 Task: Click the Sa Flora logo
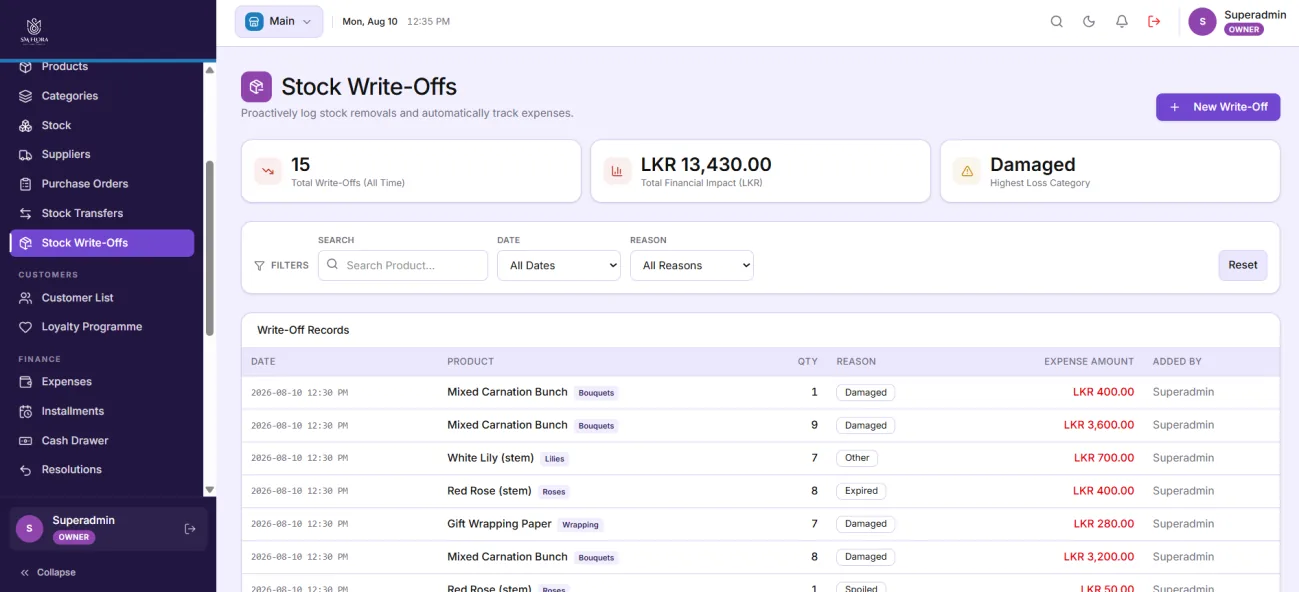click(x=34, y=30)
